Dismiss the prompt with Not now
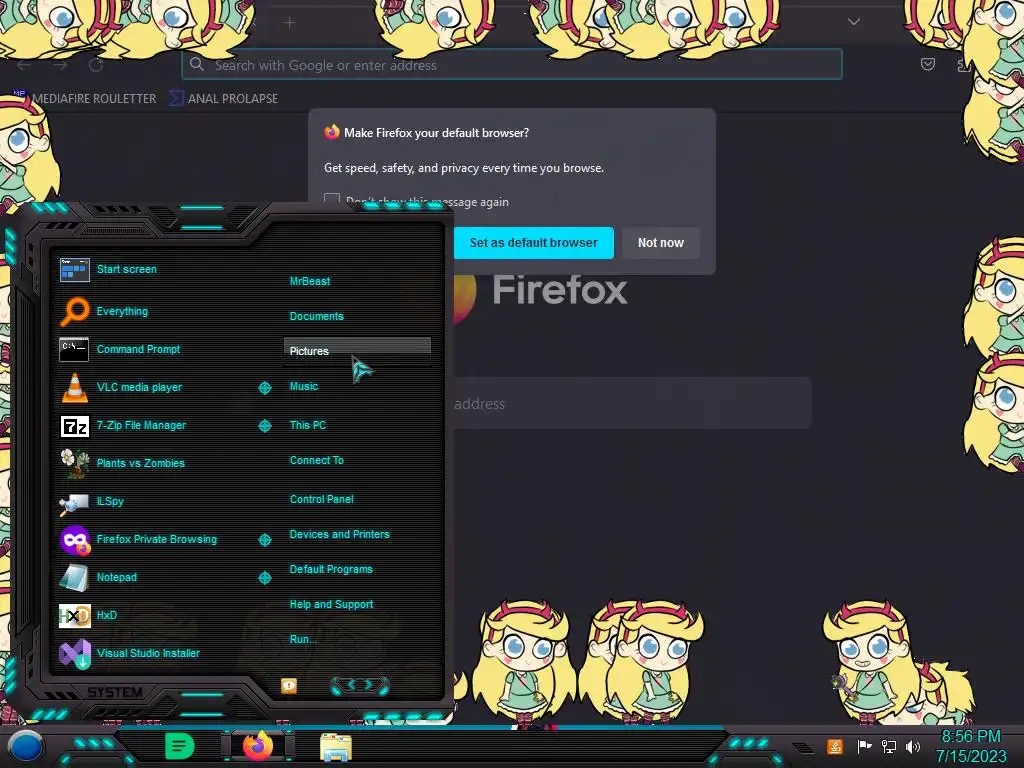Image resolution: width=1024 pixels, height=768 pixels. pyautogui.click(x=660, y=243)
